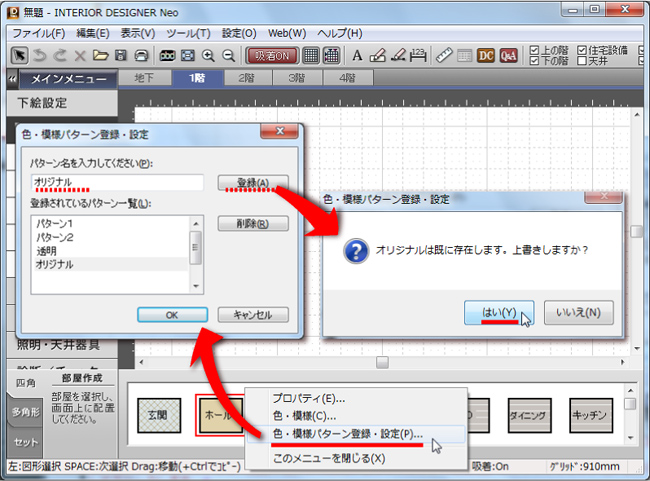This screenshot has height=481, width=650.
Task: Select the ダイニング room thumbnail
Action: [x=529, y=415]
